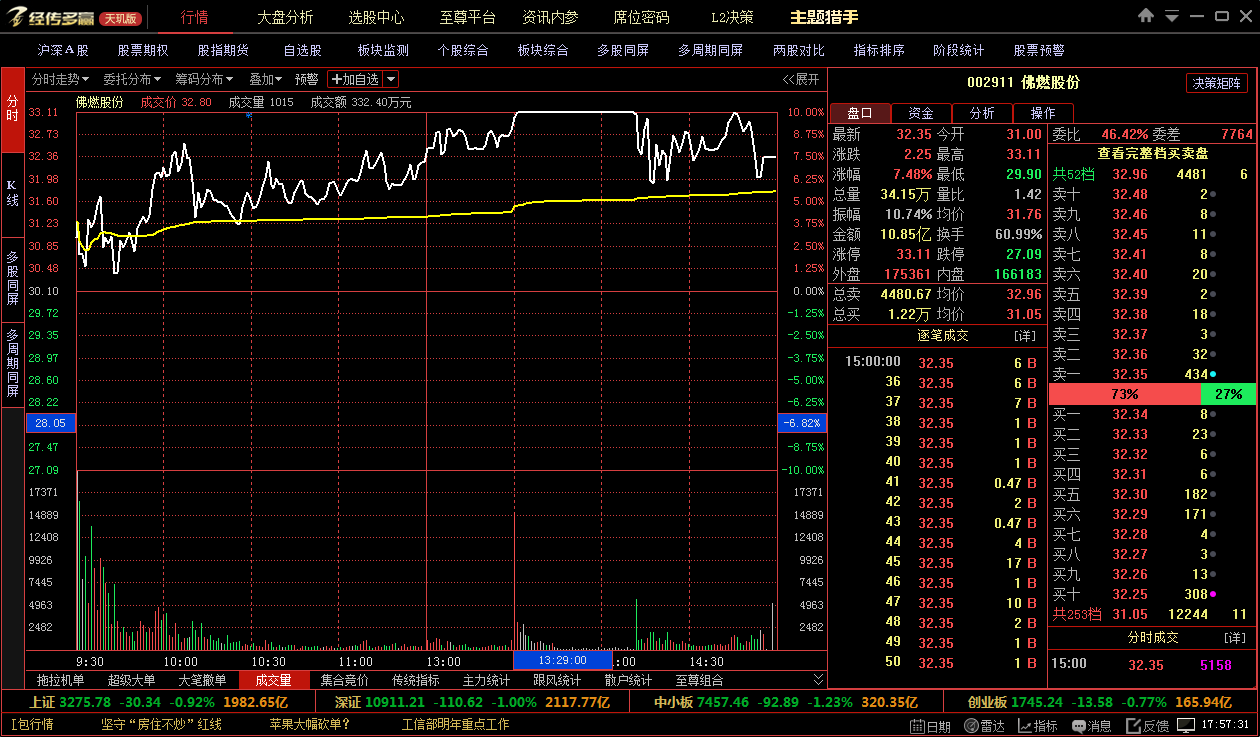Image resolution: width=1260 pixels, height=737 pixels.
Task: Open the 大盘分析 top menu tab
Action: (284, 17)
